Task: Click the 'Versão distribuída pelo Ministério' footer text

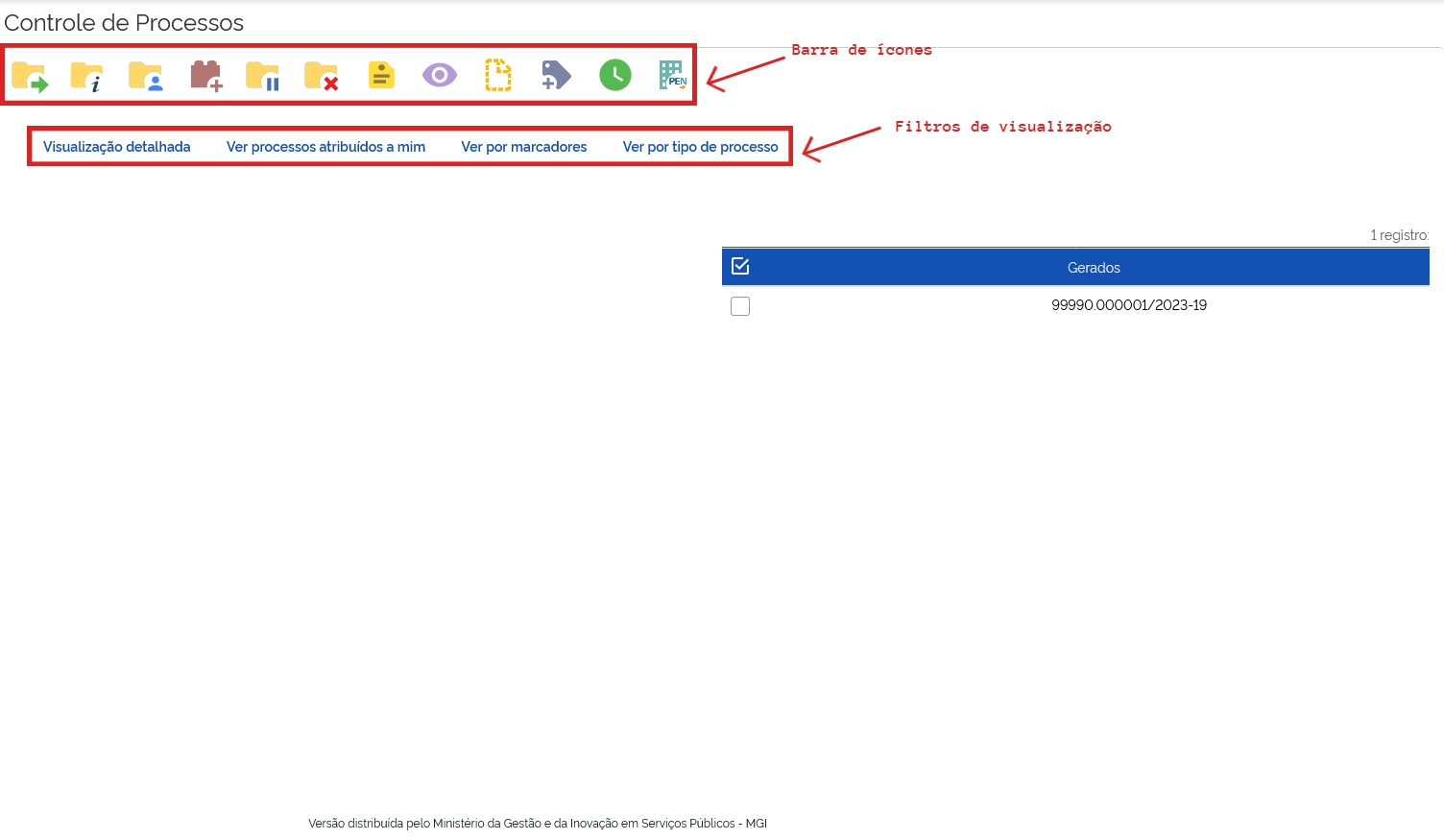Action: (x=538, y=824)
